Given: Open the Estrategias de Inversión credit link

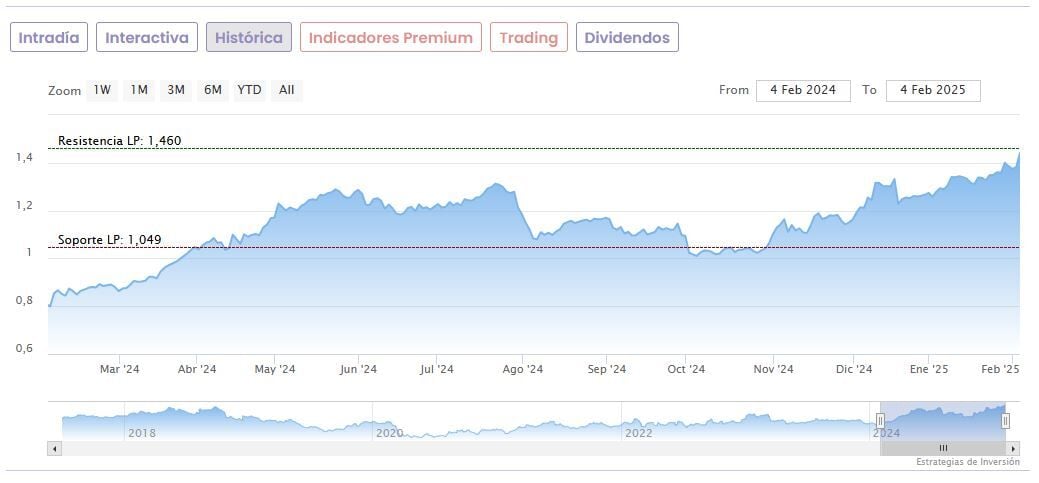Looking at the screenshot, I should [x=967, y=462].
